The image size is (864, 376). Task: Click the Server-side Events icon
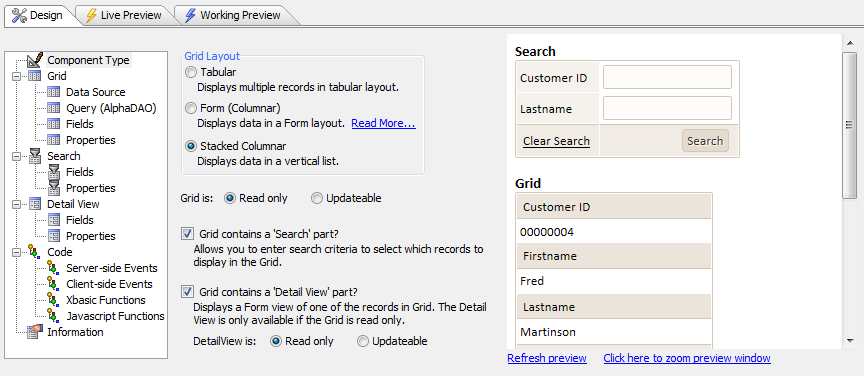click(53, 268)
